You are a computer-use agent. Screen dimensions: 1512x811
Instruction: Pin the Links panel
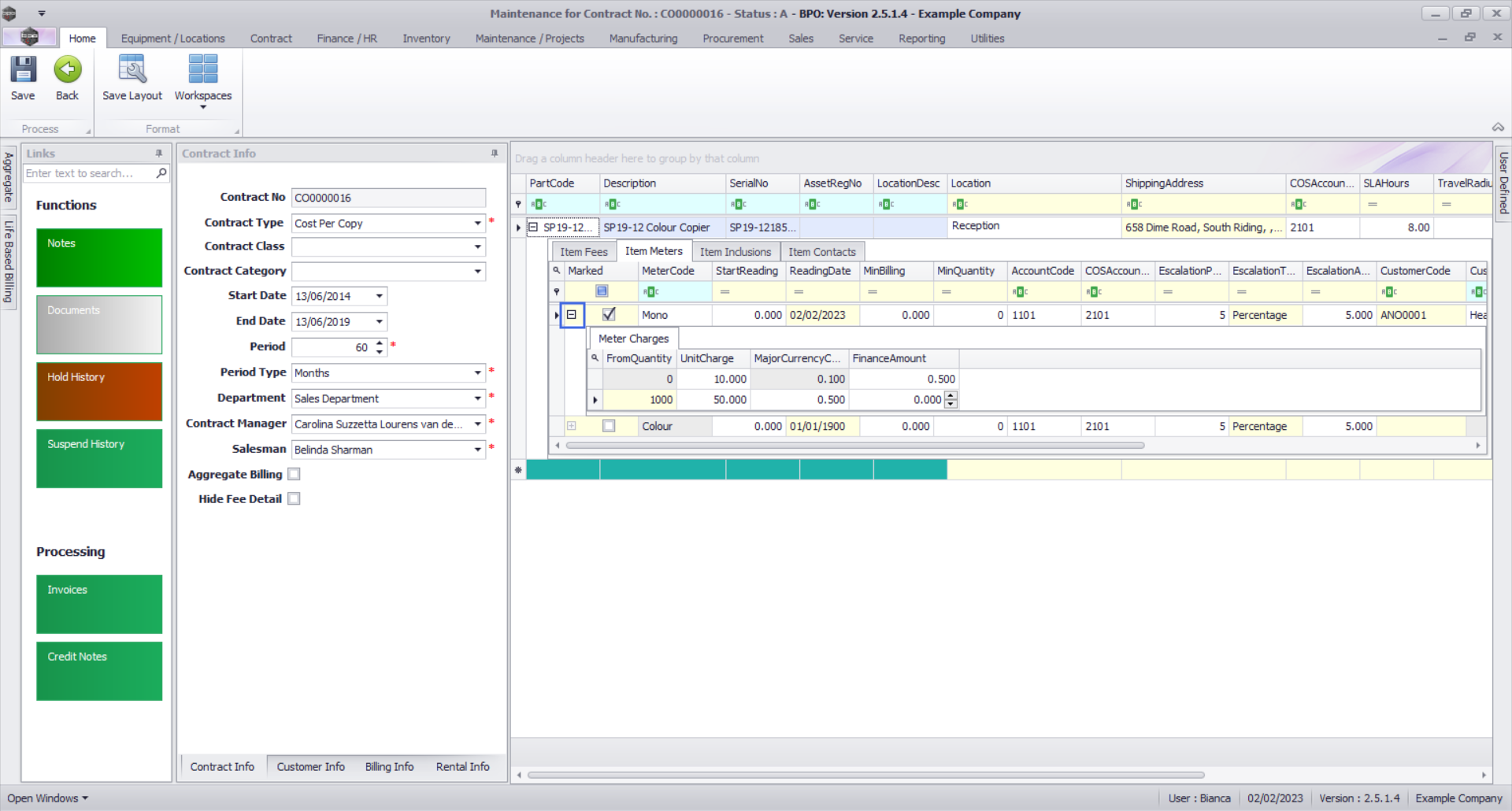[159, 154]
